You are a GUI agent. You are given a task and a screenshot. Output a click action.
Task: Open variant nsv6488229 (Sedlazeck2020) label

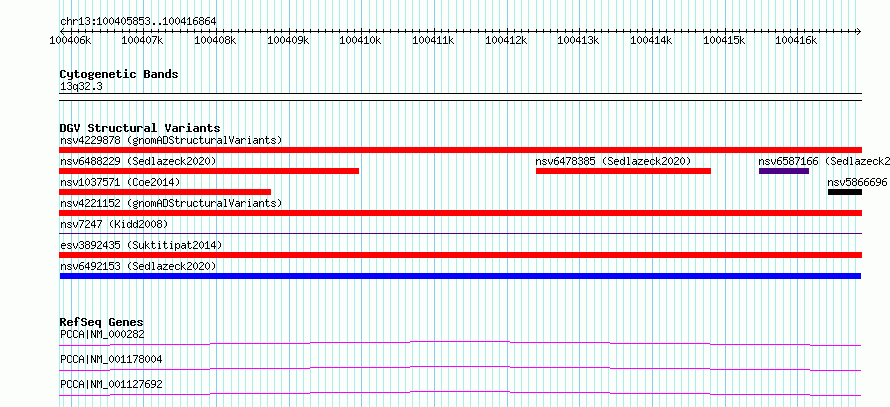(x=138, y=161)
